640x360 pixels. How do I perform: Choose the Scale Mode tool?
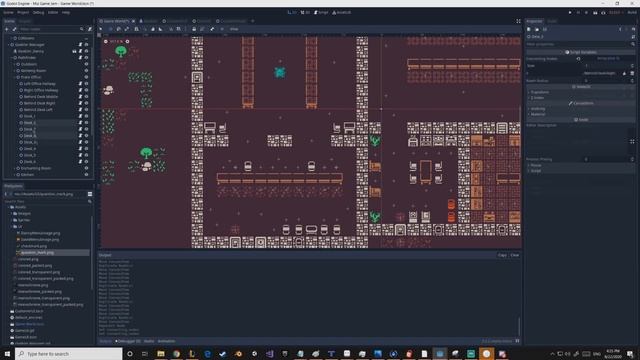pyautogui.click(x=127, y=29)
